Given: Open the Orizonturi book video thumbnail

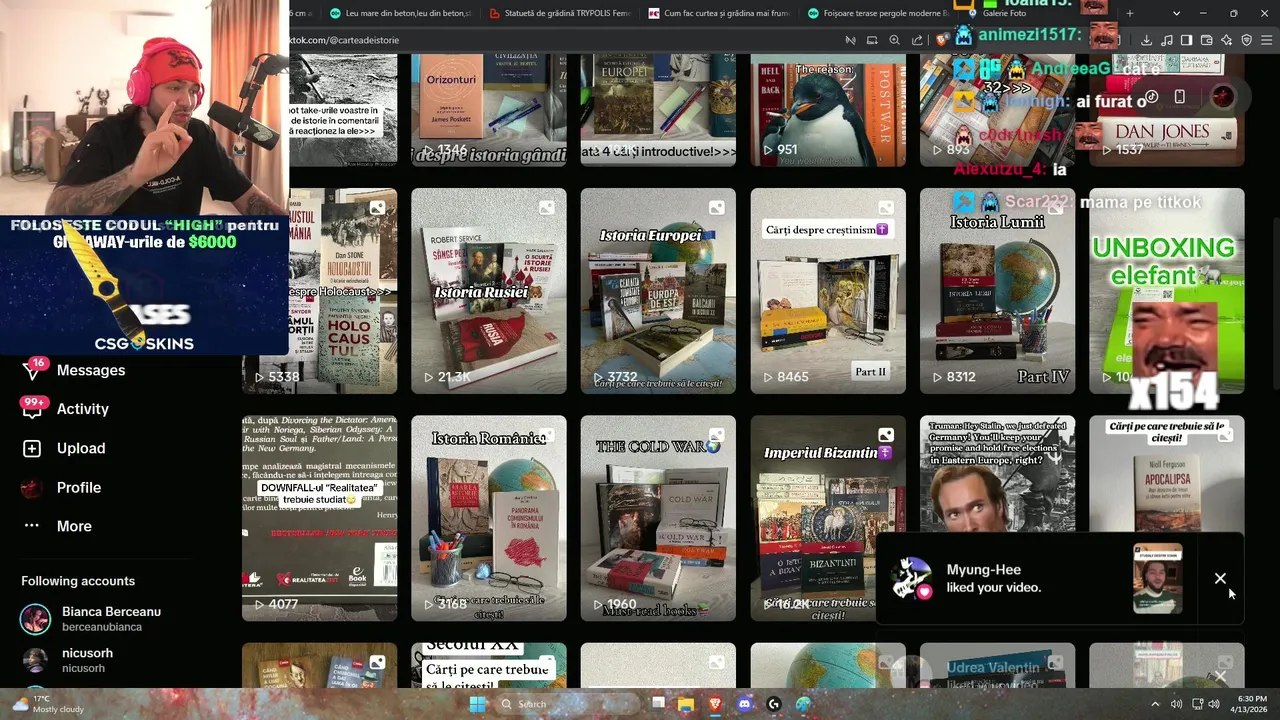Looking at the screenshot, I should [x=488, y=111].
